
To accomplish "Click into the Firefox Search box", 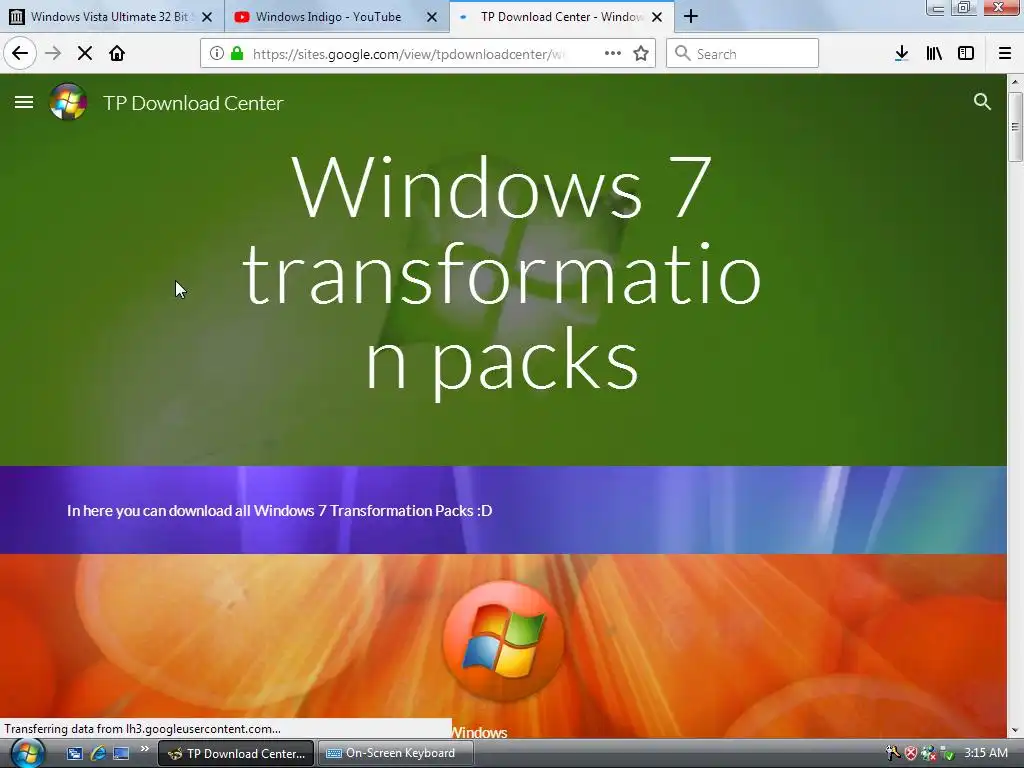I will tap(743, 54).
